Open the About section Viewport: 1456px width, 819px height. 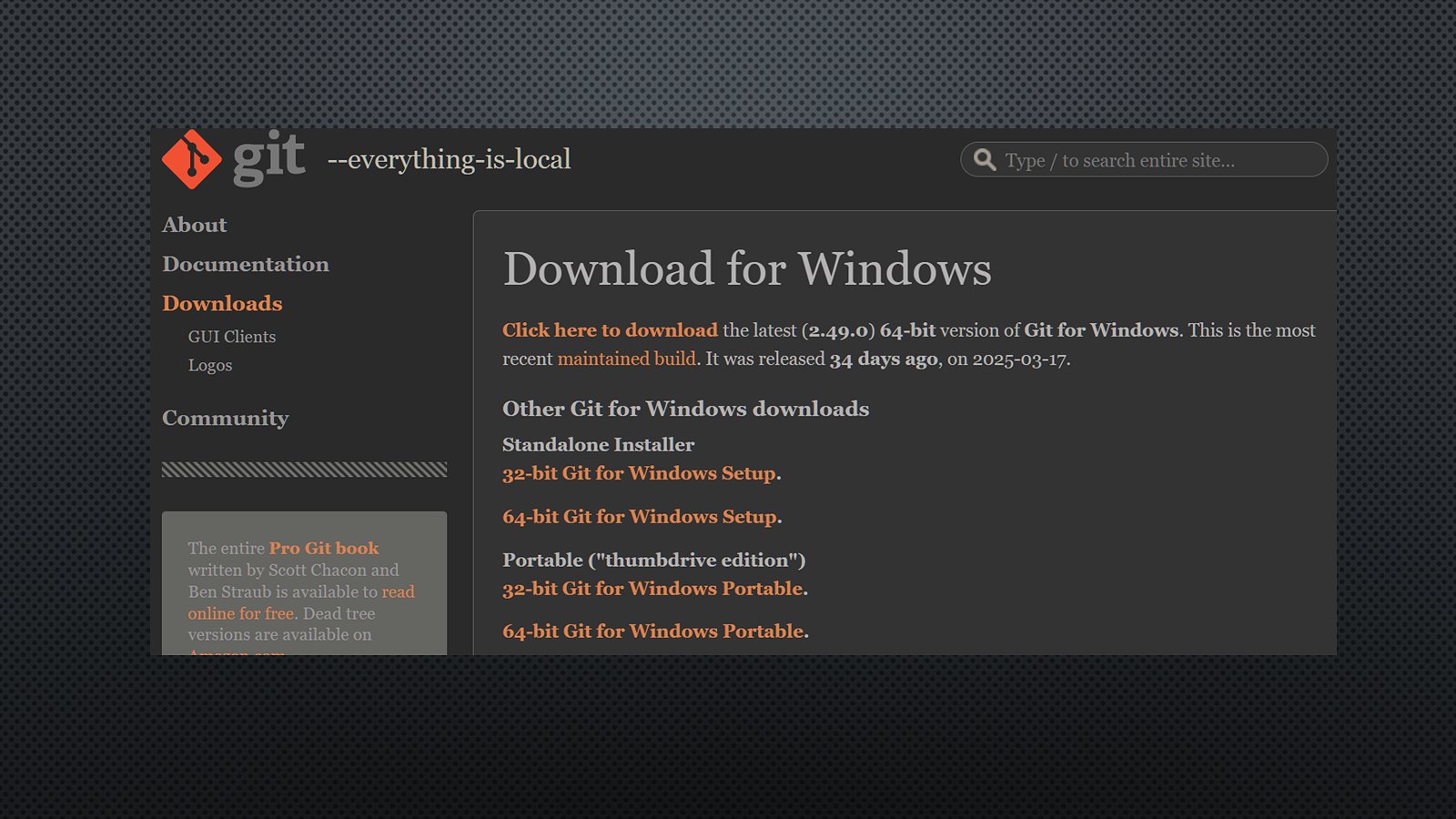coord(195,225)
